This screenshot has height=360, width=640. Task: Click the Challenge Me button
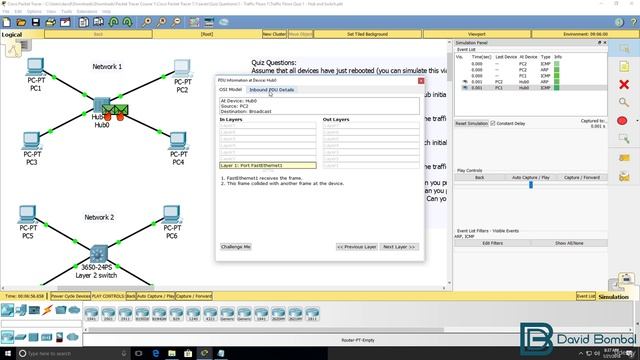[236, 247]
